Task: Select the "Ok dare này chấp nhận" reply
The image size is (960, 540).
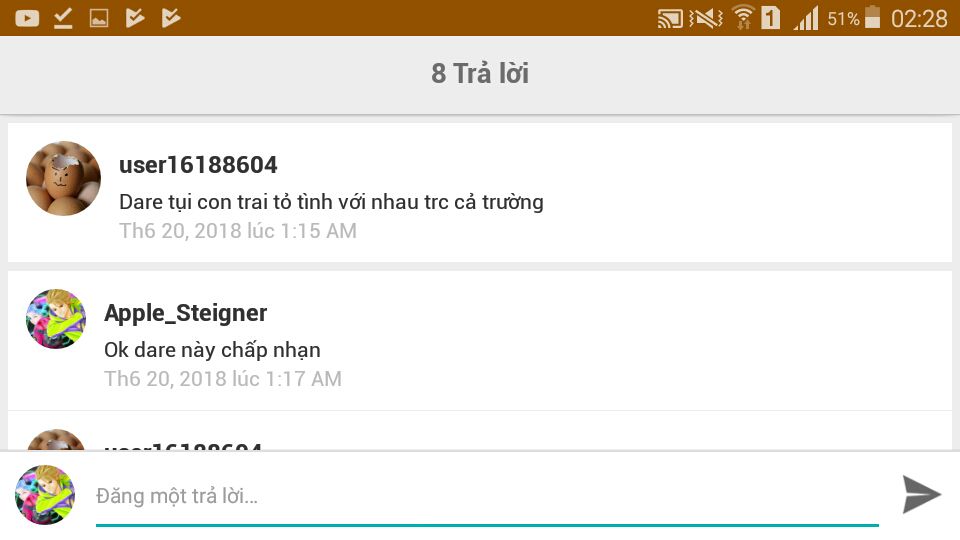Action: 212,350
